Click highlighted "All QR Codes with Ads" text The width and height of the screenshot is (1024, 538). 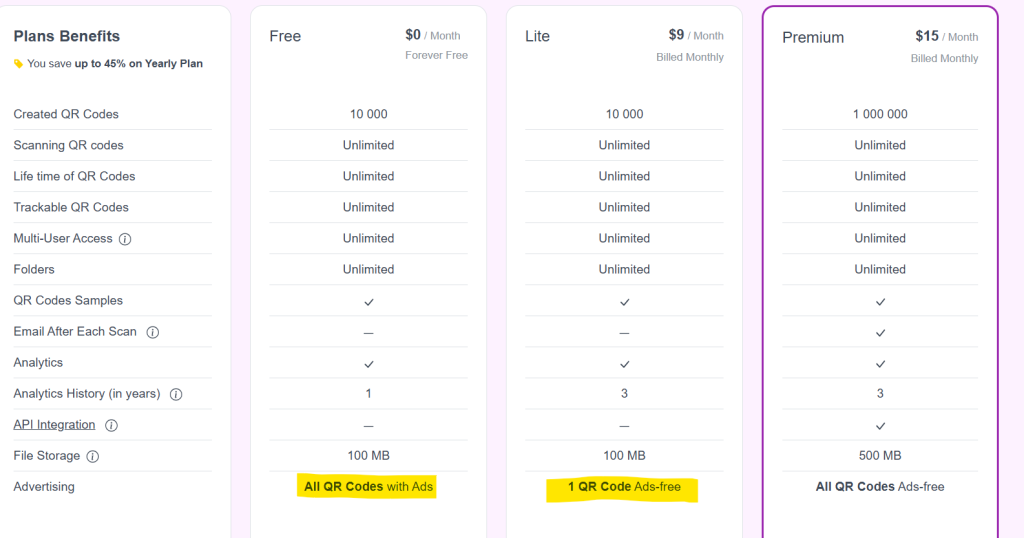click(369, 487)
